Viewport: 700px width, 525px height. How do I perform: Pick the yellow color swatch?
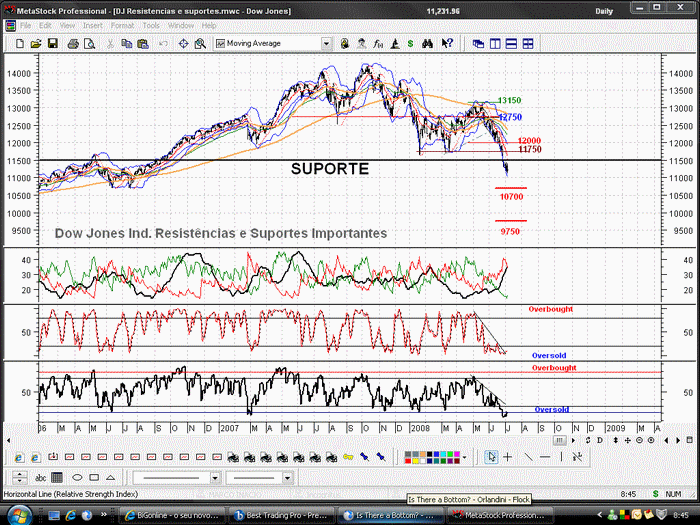tap(415, 461)
